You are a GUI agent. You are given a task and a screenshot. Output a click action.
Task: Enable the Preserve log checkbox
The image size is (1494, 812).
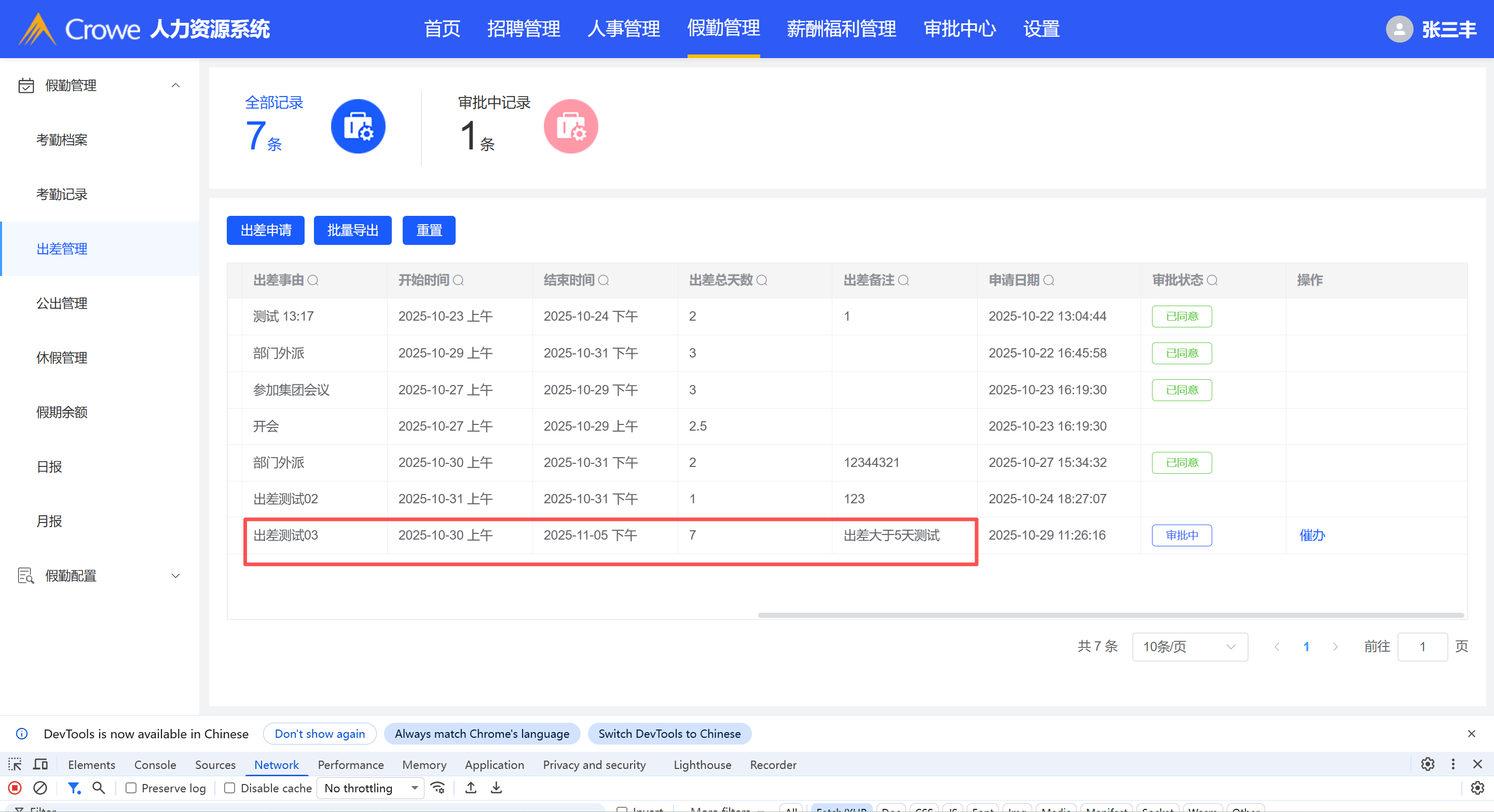pos(131,788)
